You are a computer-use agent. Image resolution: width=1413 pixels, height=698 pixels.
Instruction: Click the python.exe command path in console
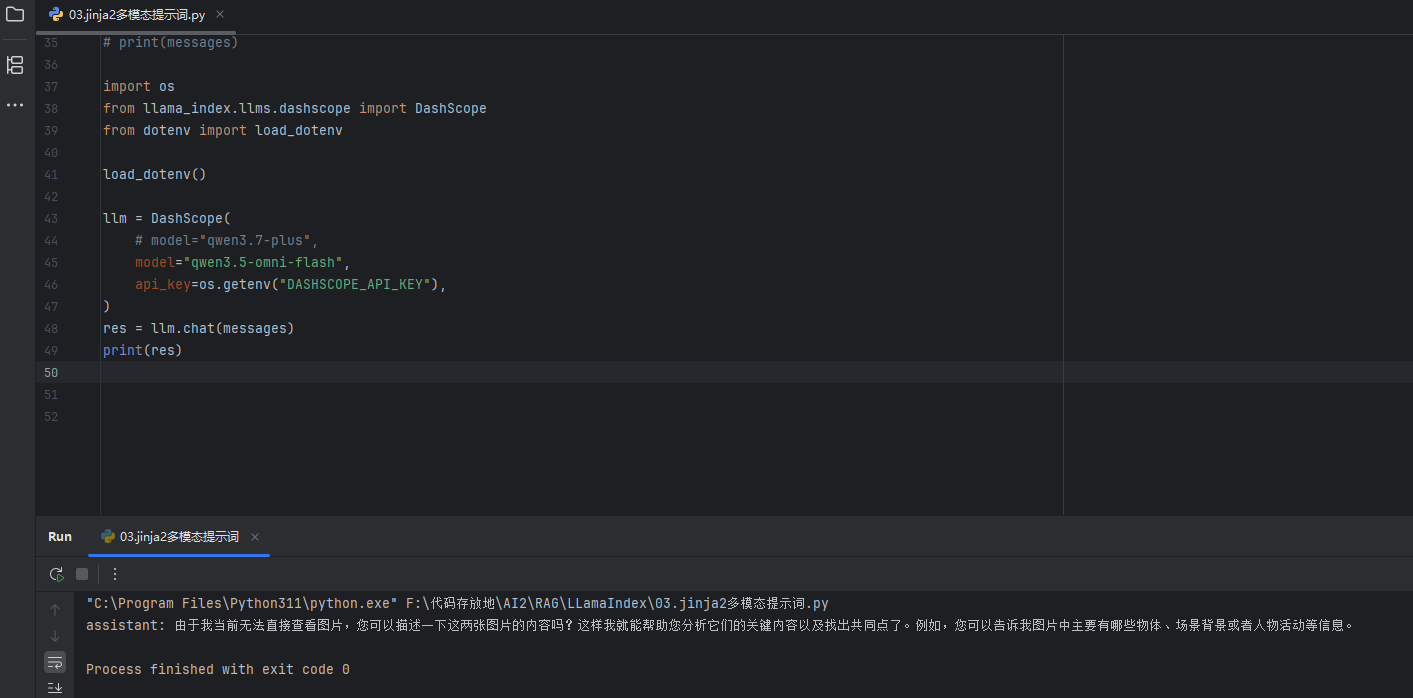(x=242, y=603)
